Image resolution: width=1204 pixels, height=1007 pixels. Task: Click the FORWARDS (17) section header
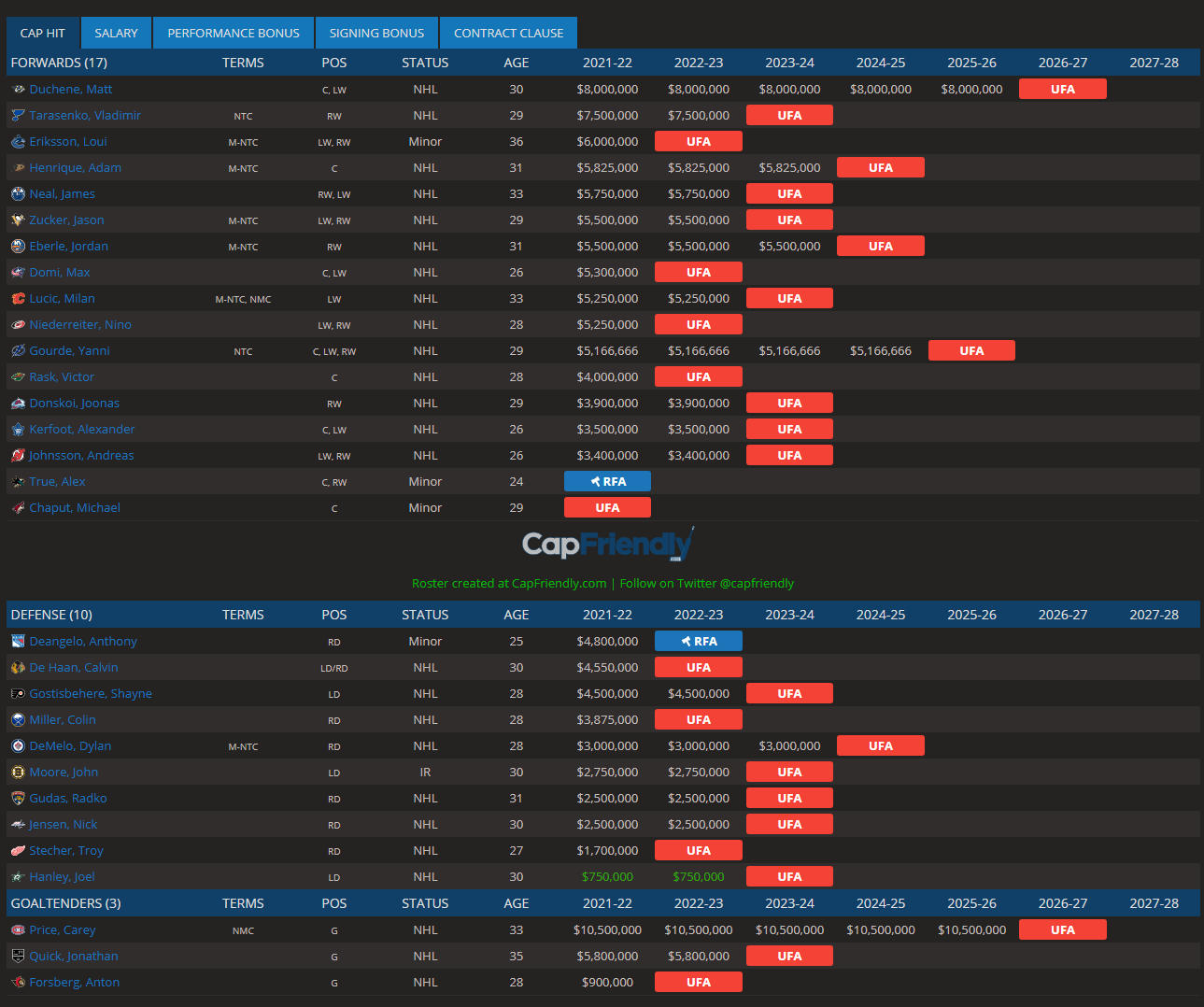pyautogui.click(x=59, y=63)
